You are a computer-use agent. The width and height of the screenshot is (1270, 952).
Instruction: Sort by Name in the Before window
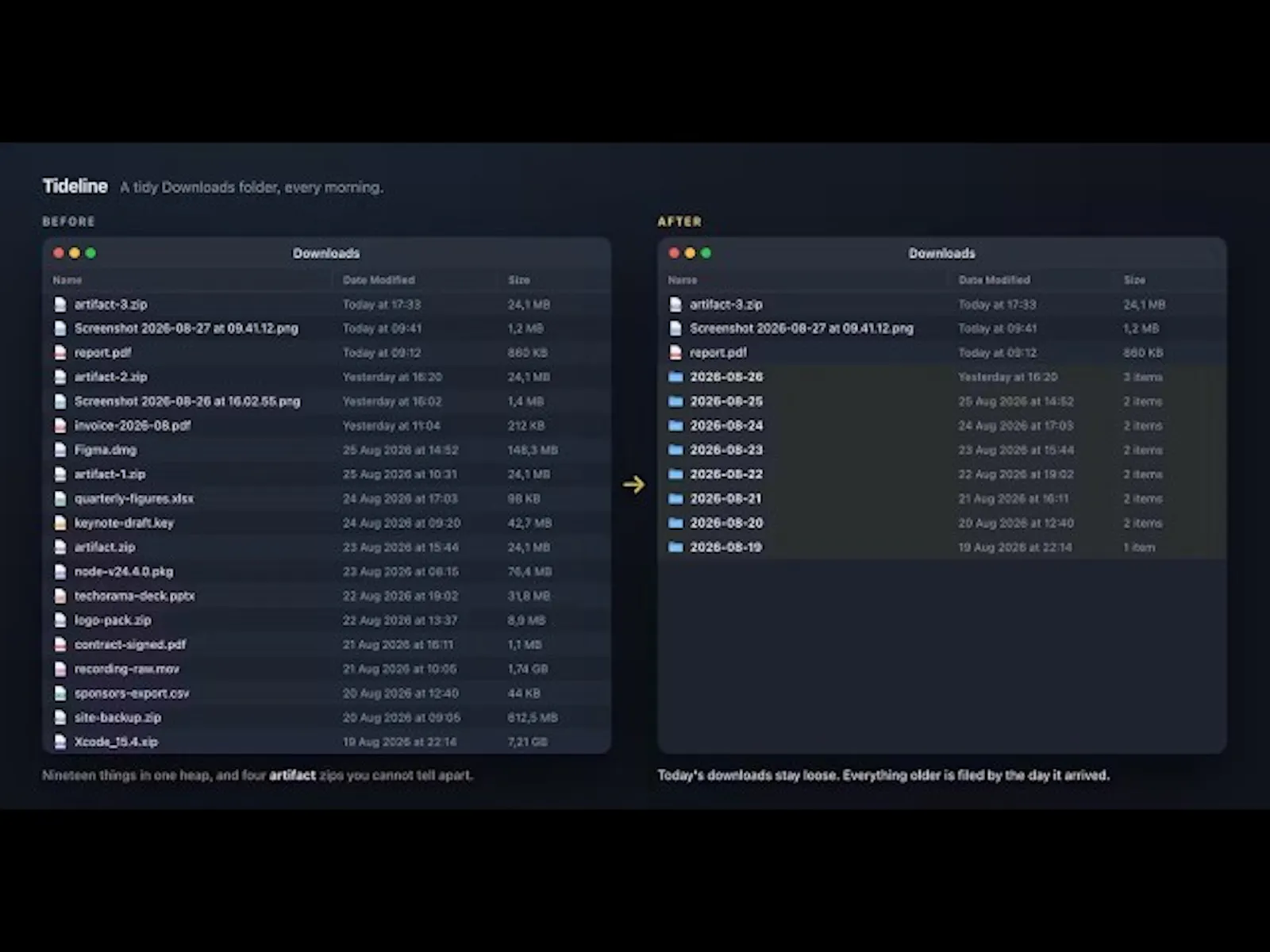67,280
